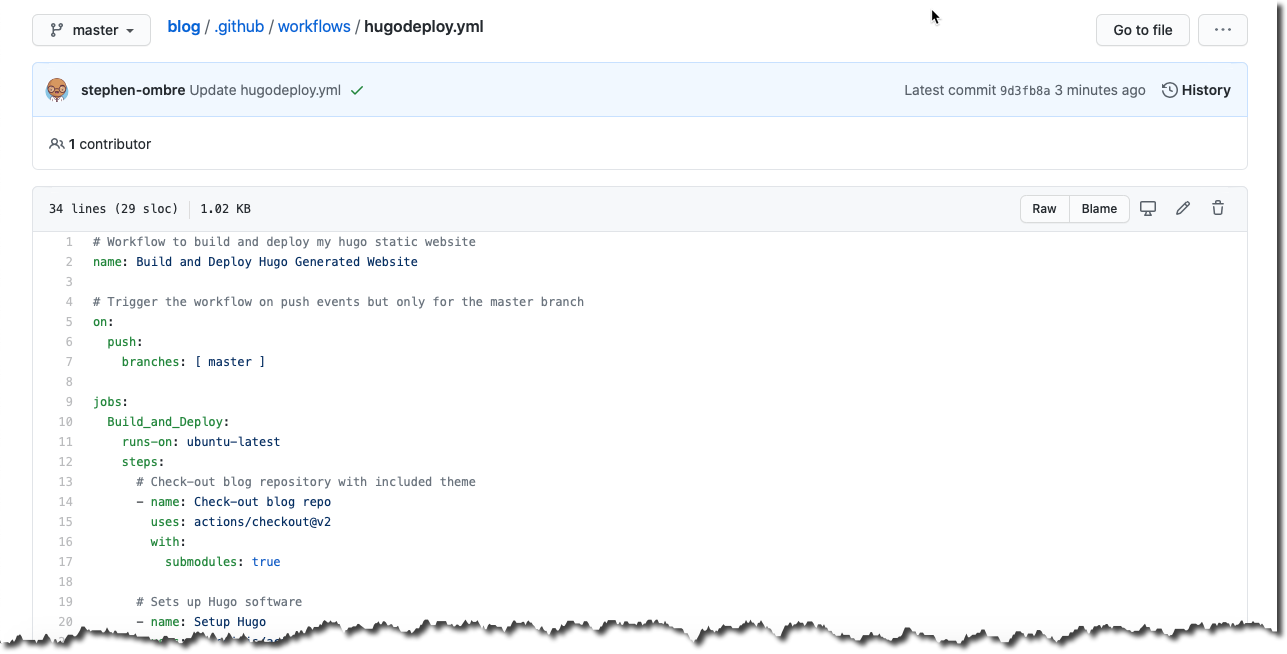The height and width of the screenshot is (654, 1287).
Task: Select line number 1
Action: click(x=69, y=242)
